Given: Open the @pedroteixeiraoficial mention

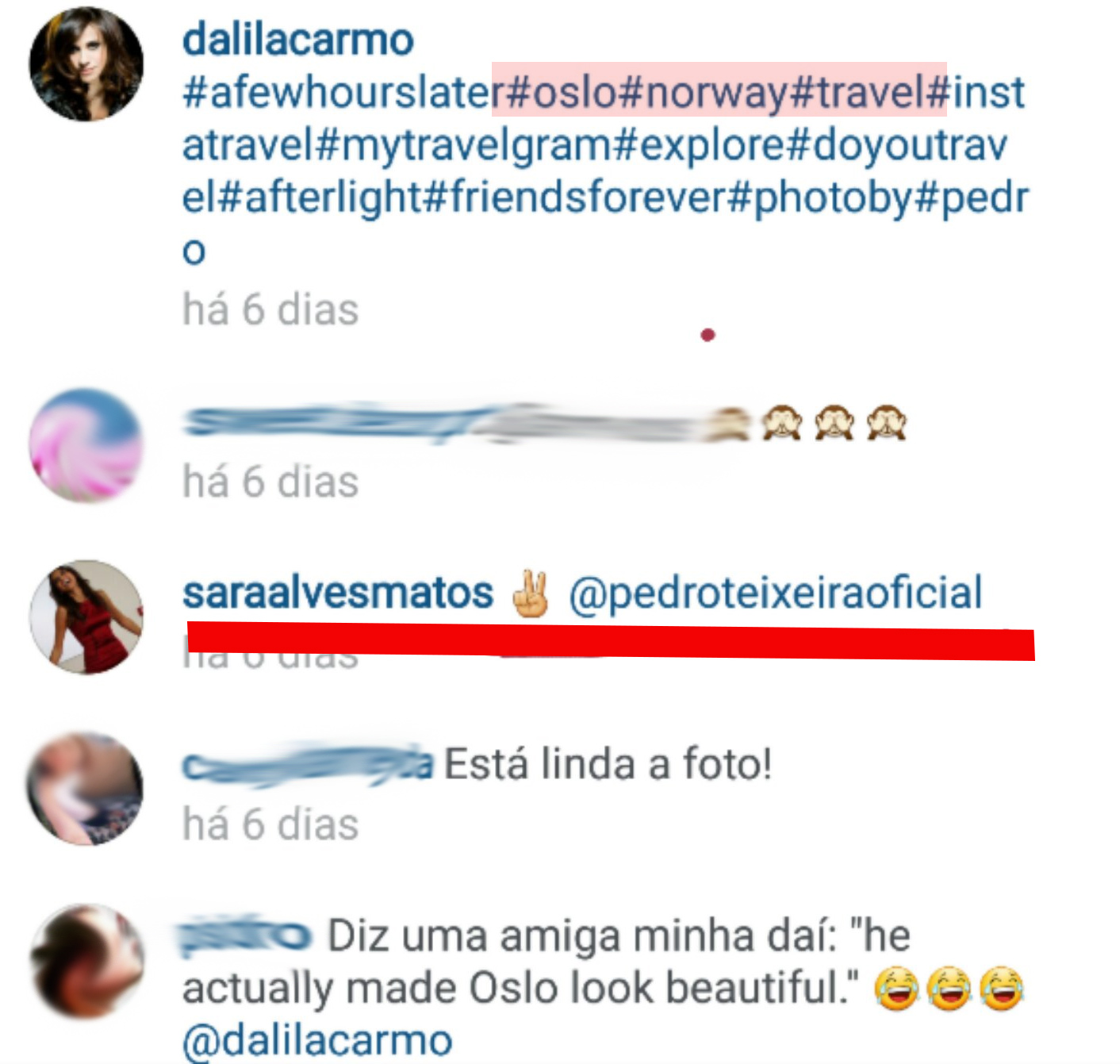Looking at the screenshot, I should tap(776, 593).
